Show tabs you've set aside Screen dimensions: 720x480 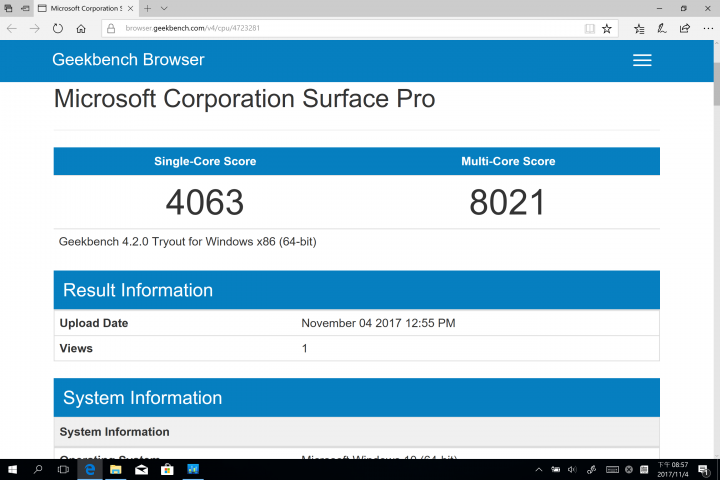(8, 8)
